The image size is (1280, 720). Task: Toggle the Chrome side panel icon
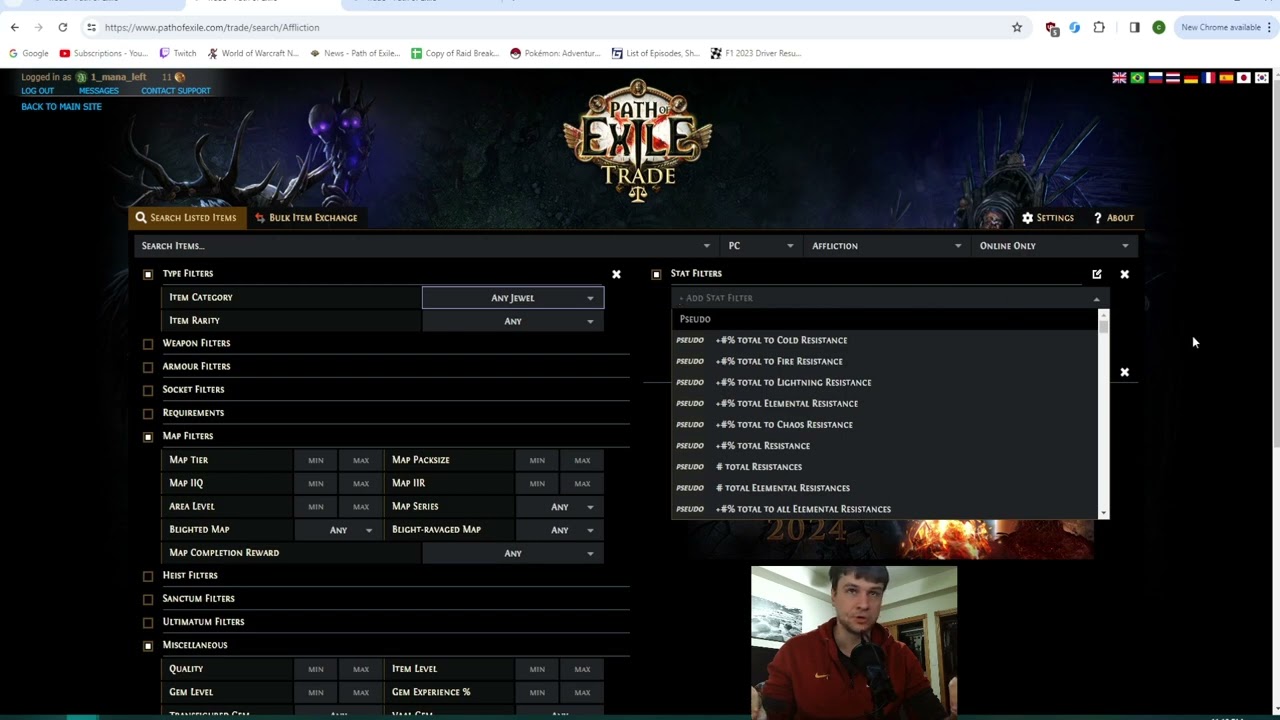click(1134, 27)
